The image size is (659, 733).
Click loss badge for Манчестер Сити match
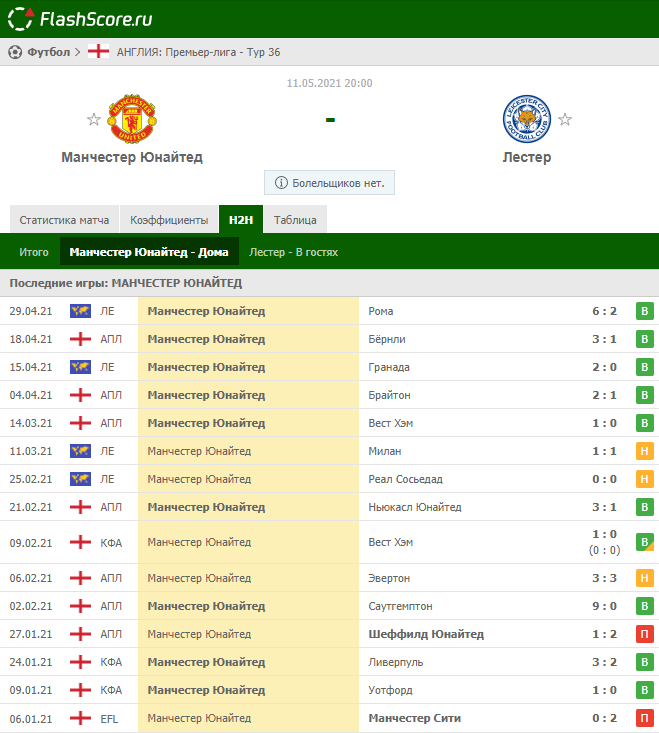pos(645,719)
